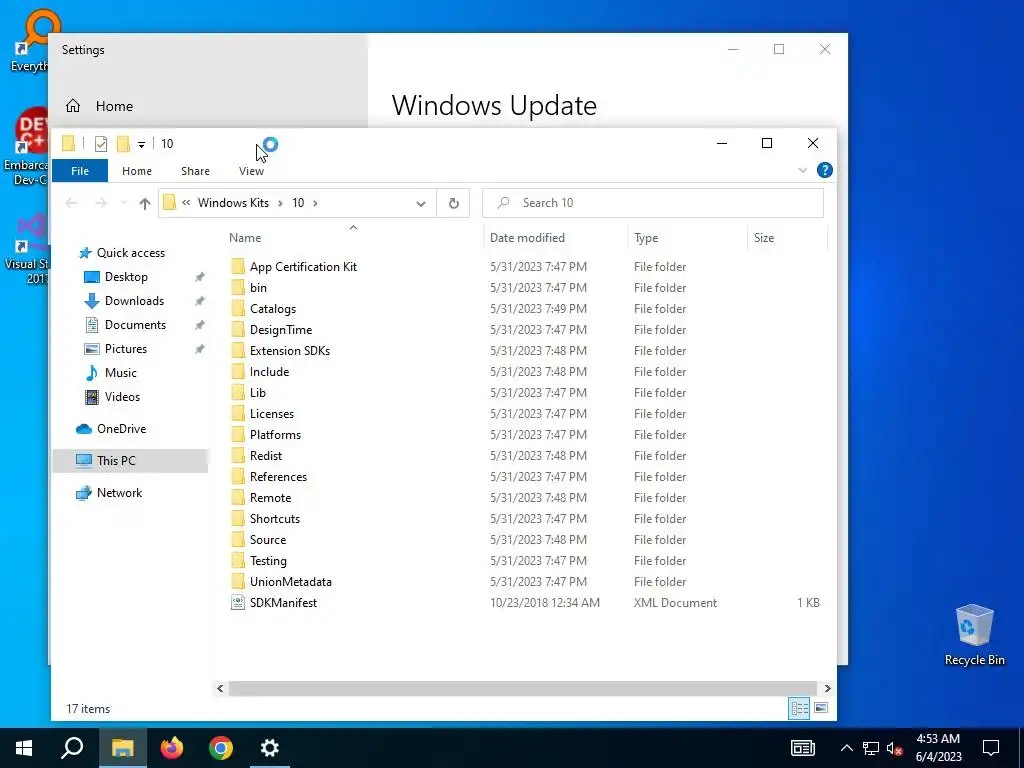This screenshot has height=768, width=1024.
Task: Select OneDrive in the navigation pane
Action: pos(121,429)
